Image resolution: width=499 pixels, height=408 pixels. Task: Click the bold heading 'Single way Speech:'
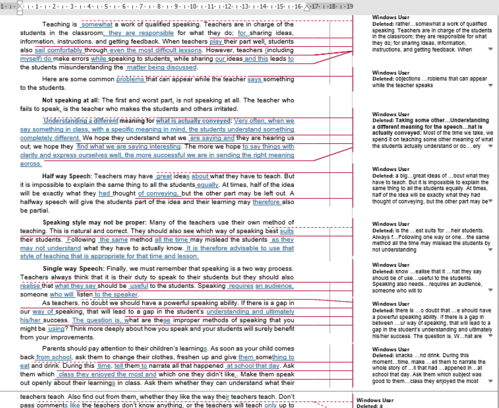coord(74,268)
